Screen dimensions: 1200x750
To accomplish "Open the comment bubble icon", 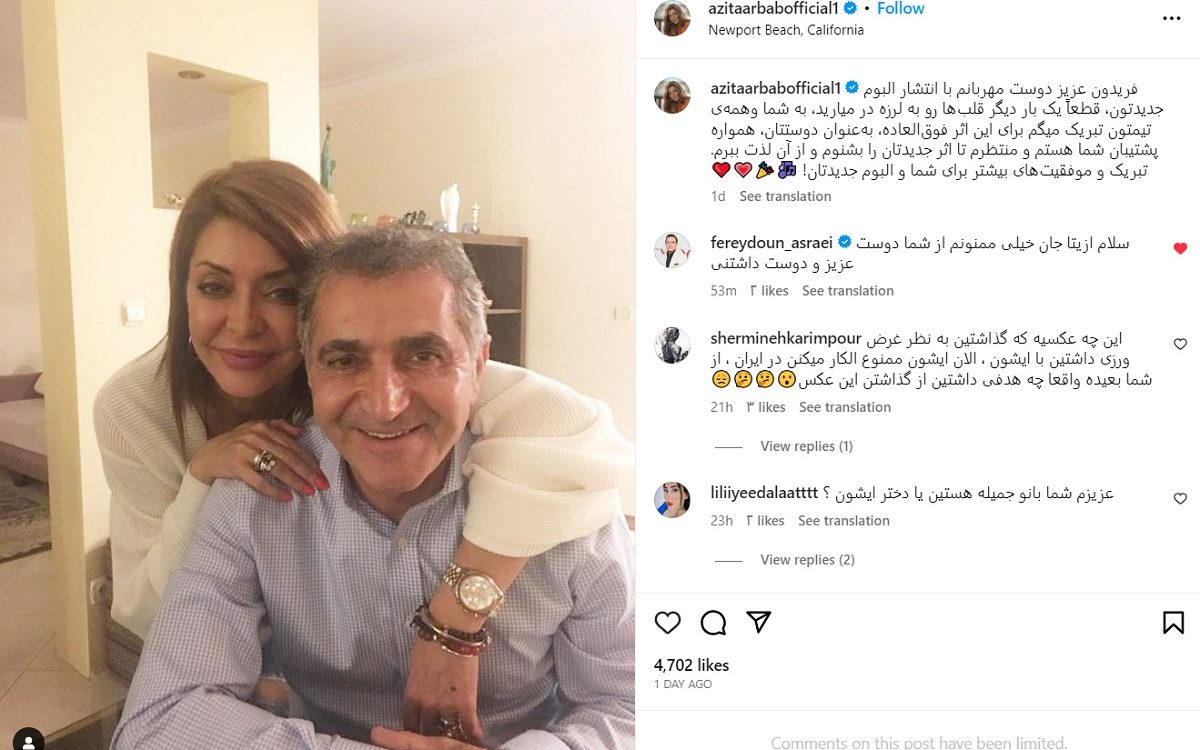I will pos(713,623).
